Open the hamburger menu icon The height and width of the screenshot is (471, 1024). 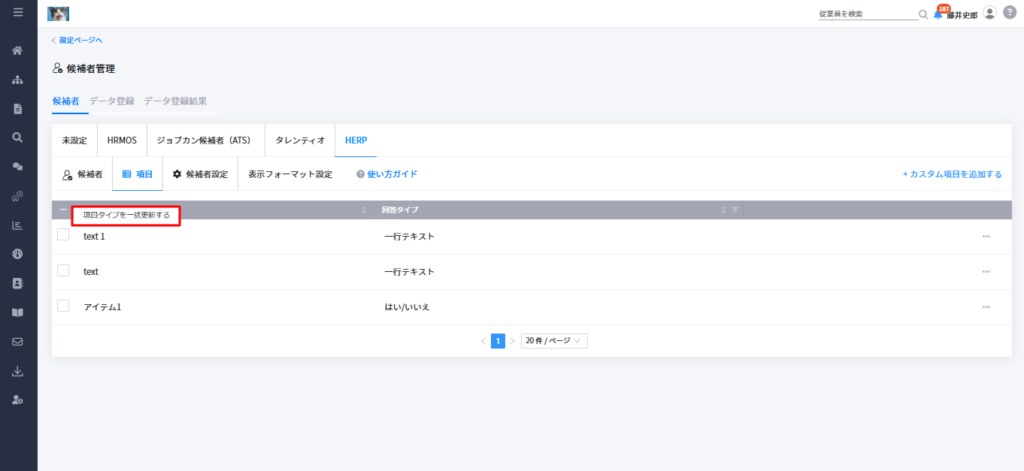[x=18, y=12]
